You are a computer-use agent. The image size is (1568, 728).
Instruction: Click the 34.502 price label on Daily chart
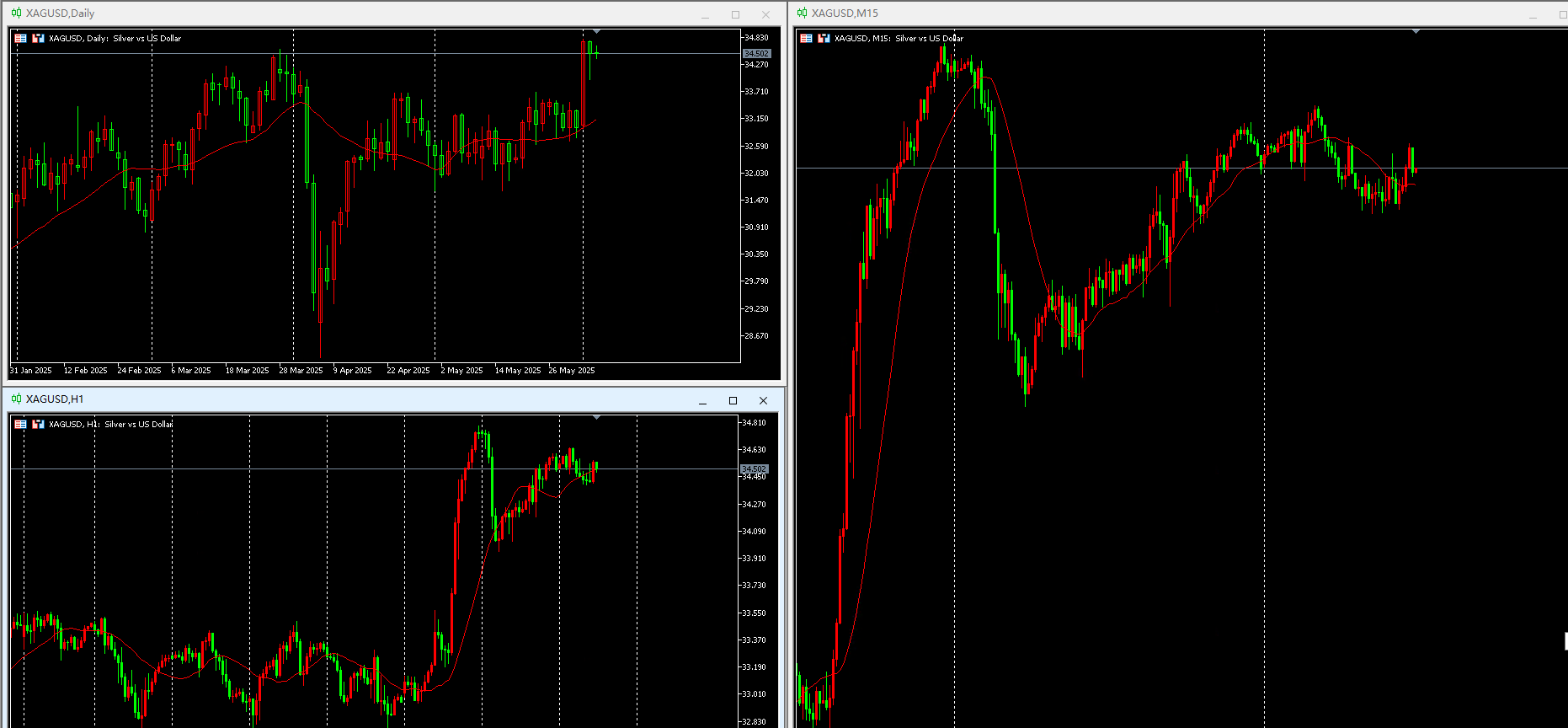(x=756, y=53)
